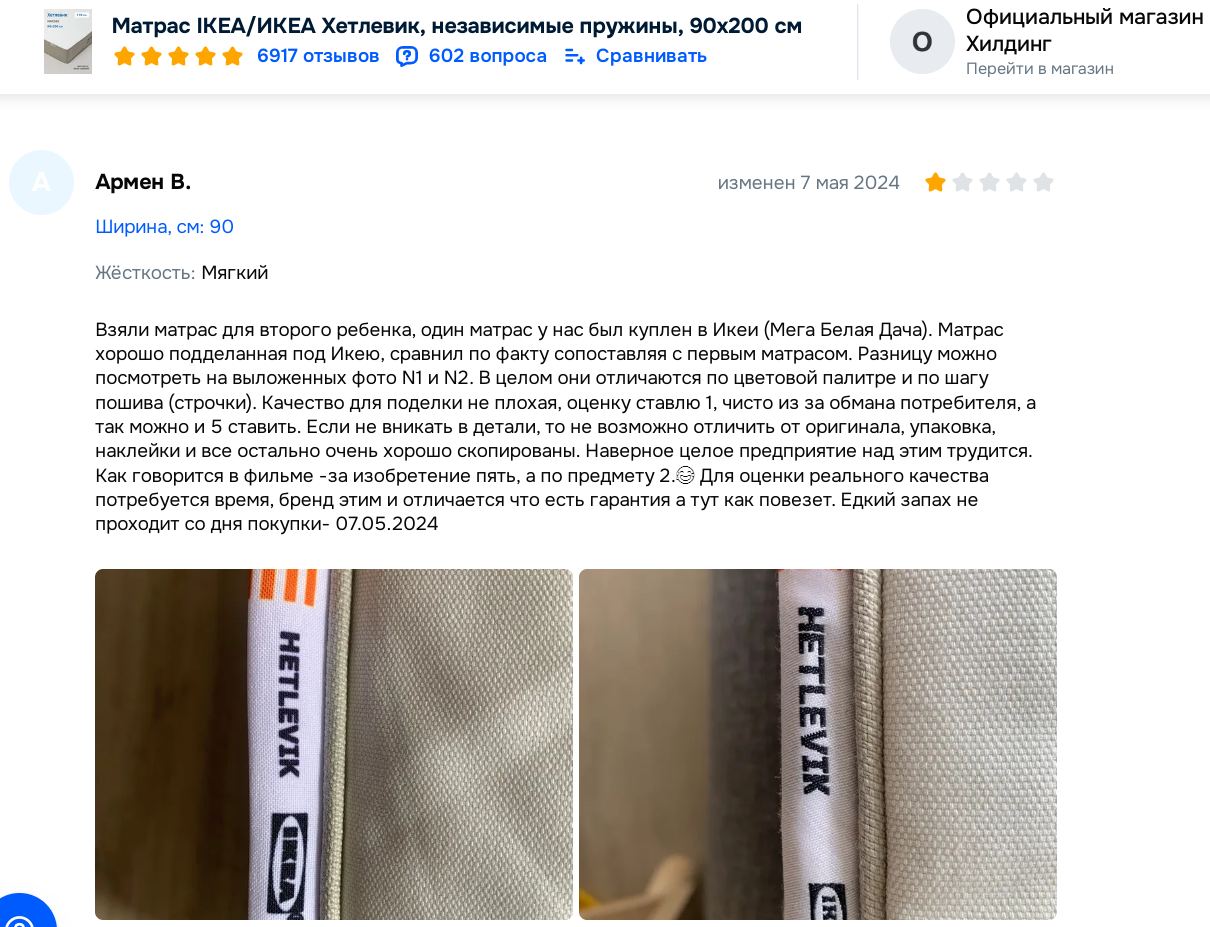Click the compare list icon beside Сравнивать

point(575,56)
